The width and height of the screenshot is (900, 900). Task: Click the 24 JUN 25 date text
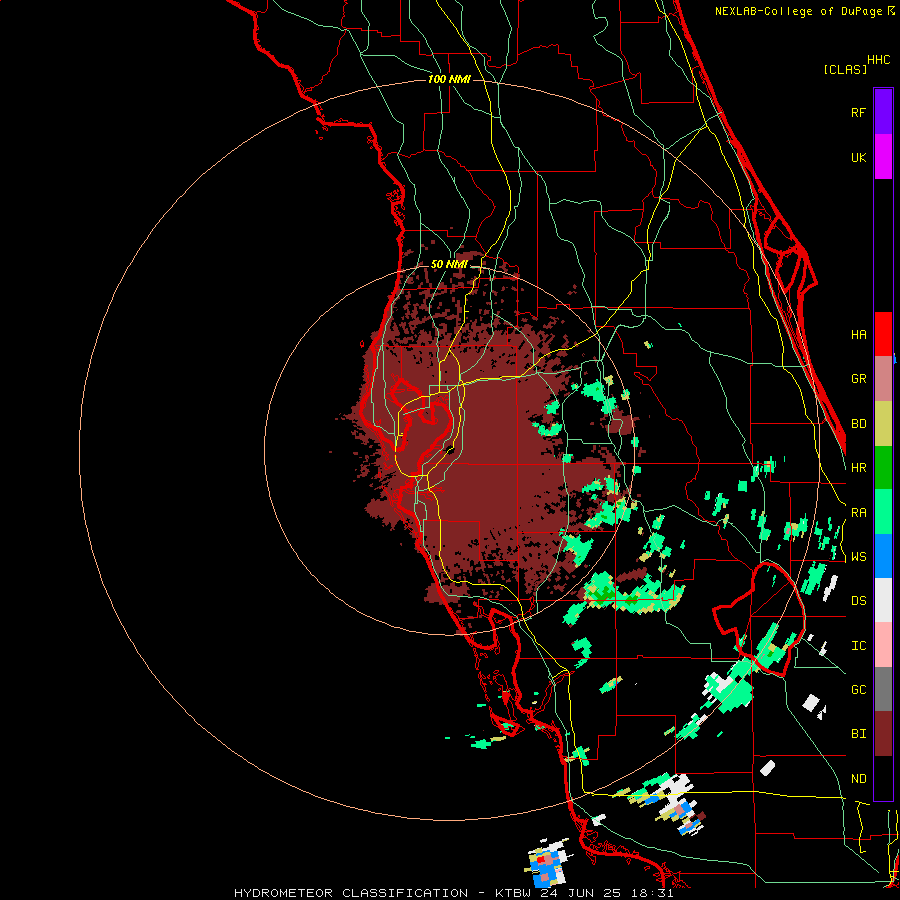pyautogui.click(x=583, y=893)
